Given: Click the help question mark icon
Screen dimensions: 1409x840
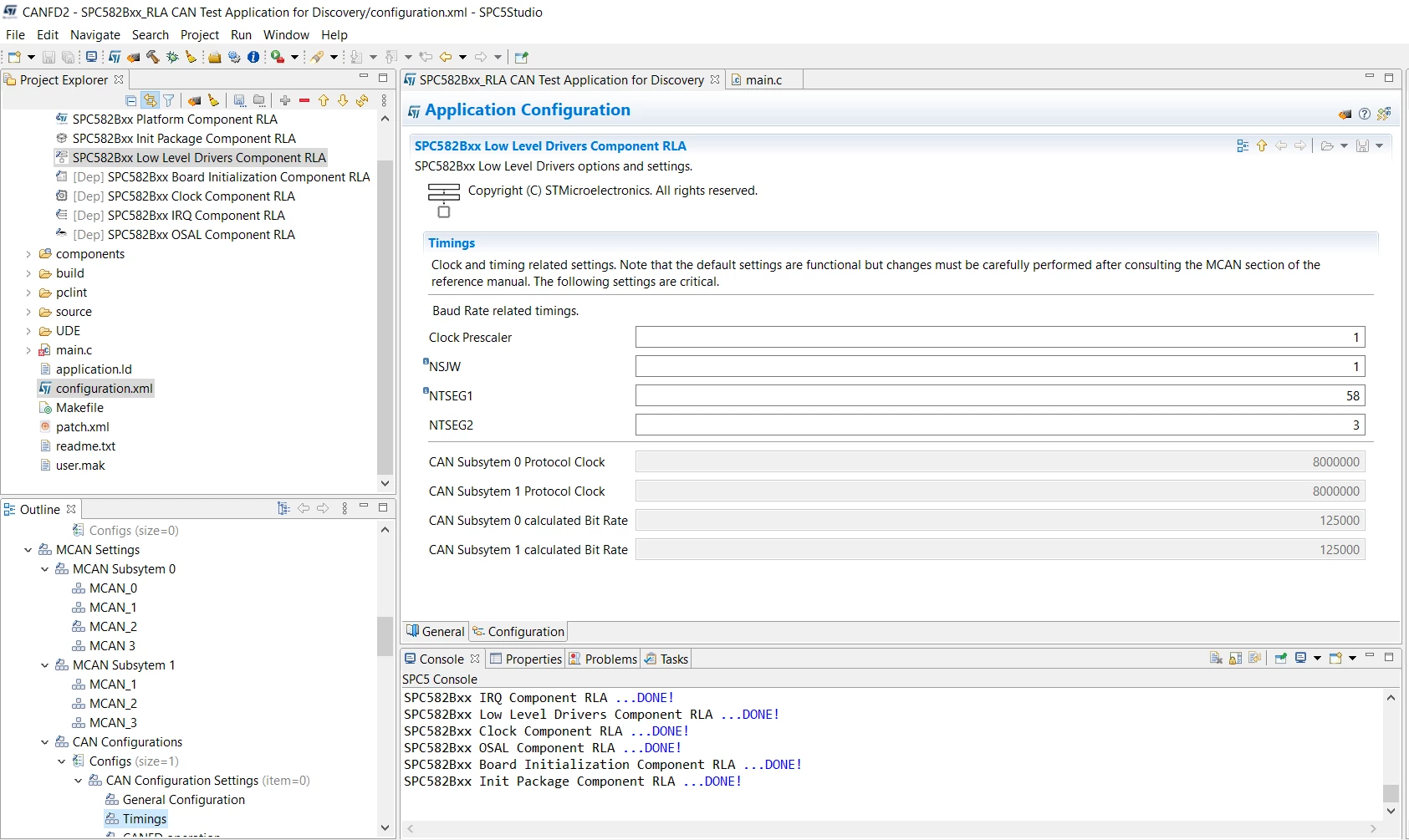Looking at the screenshot, I should pos(1365,114).
